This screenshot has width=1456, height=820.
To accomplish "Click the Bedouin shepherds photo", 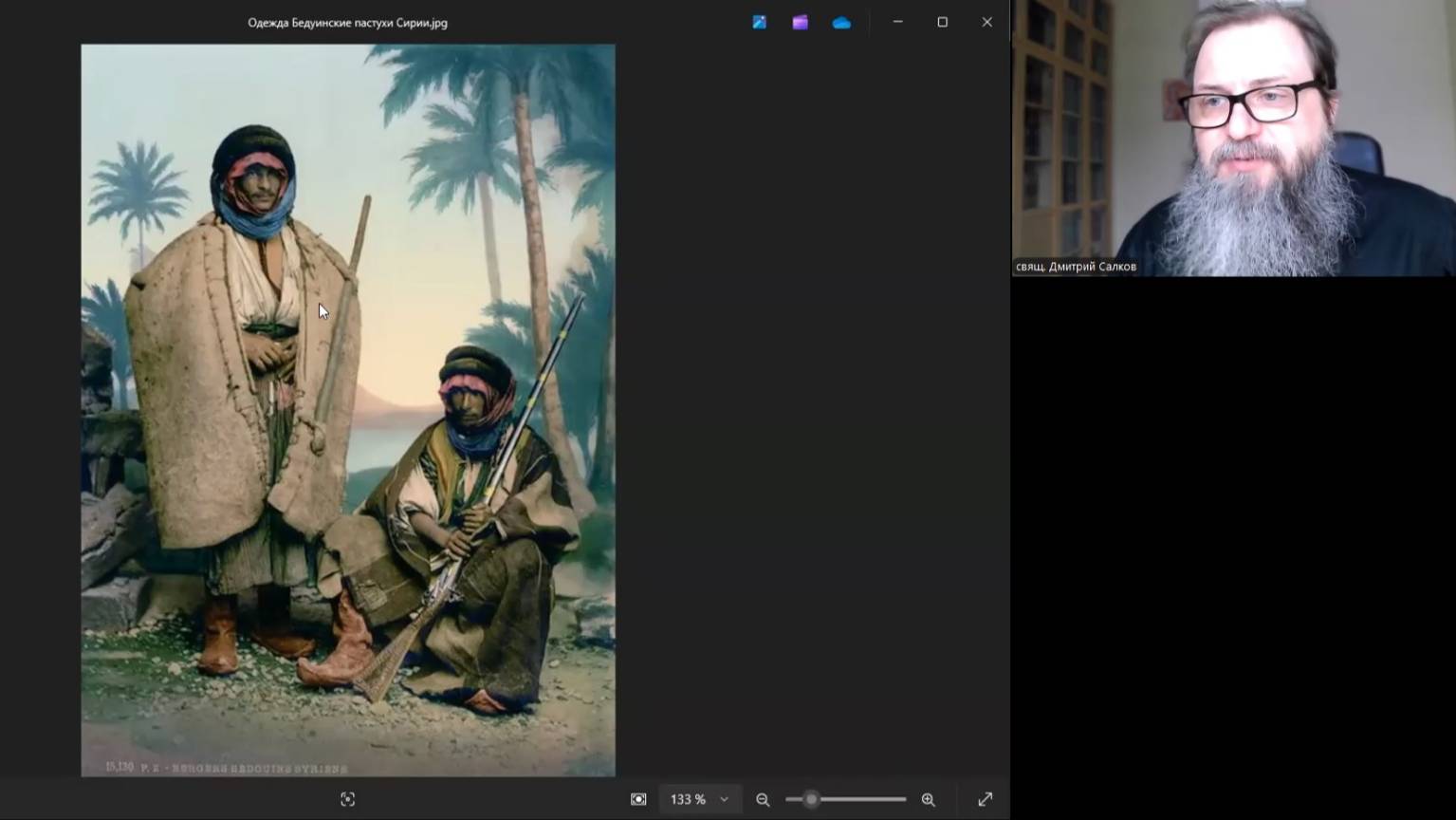I will click(348, 410).
